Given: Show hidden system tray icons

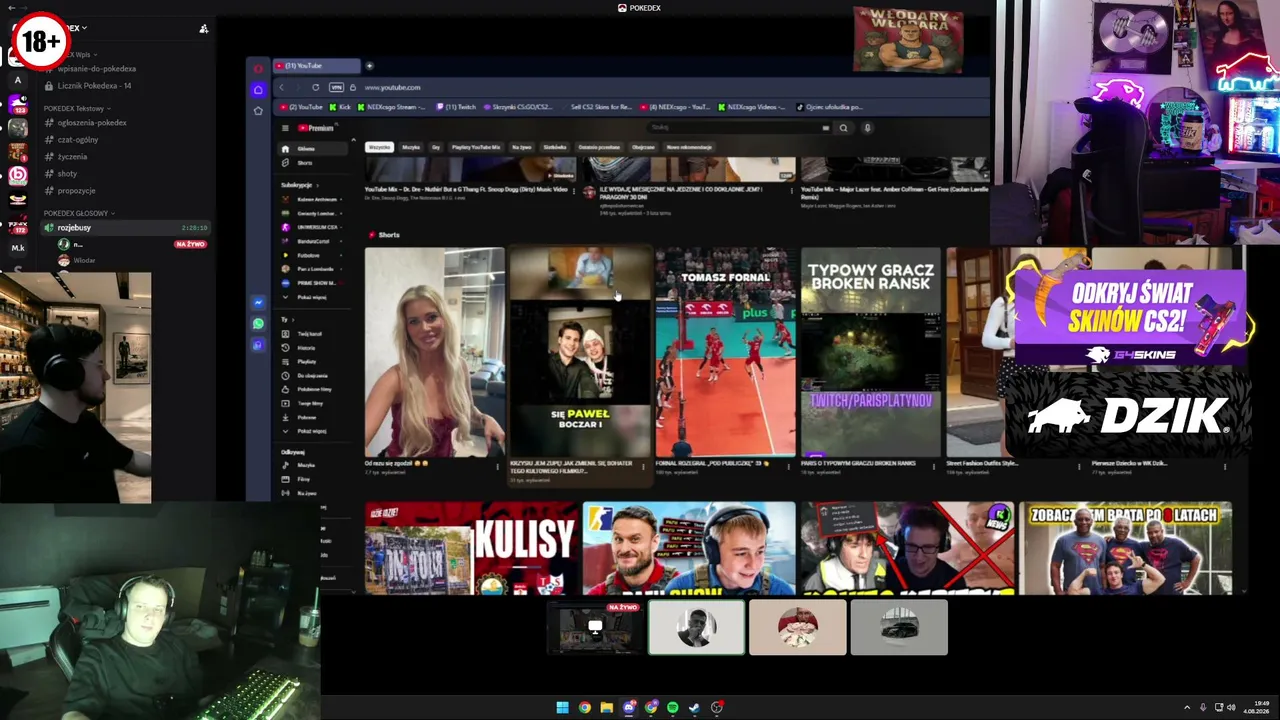Looking at the screenshot, I should pos(1187,708).
